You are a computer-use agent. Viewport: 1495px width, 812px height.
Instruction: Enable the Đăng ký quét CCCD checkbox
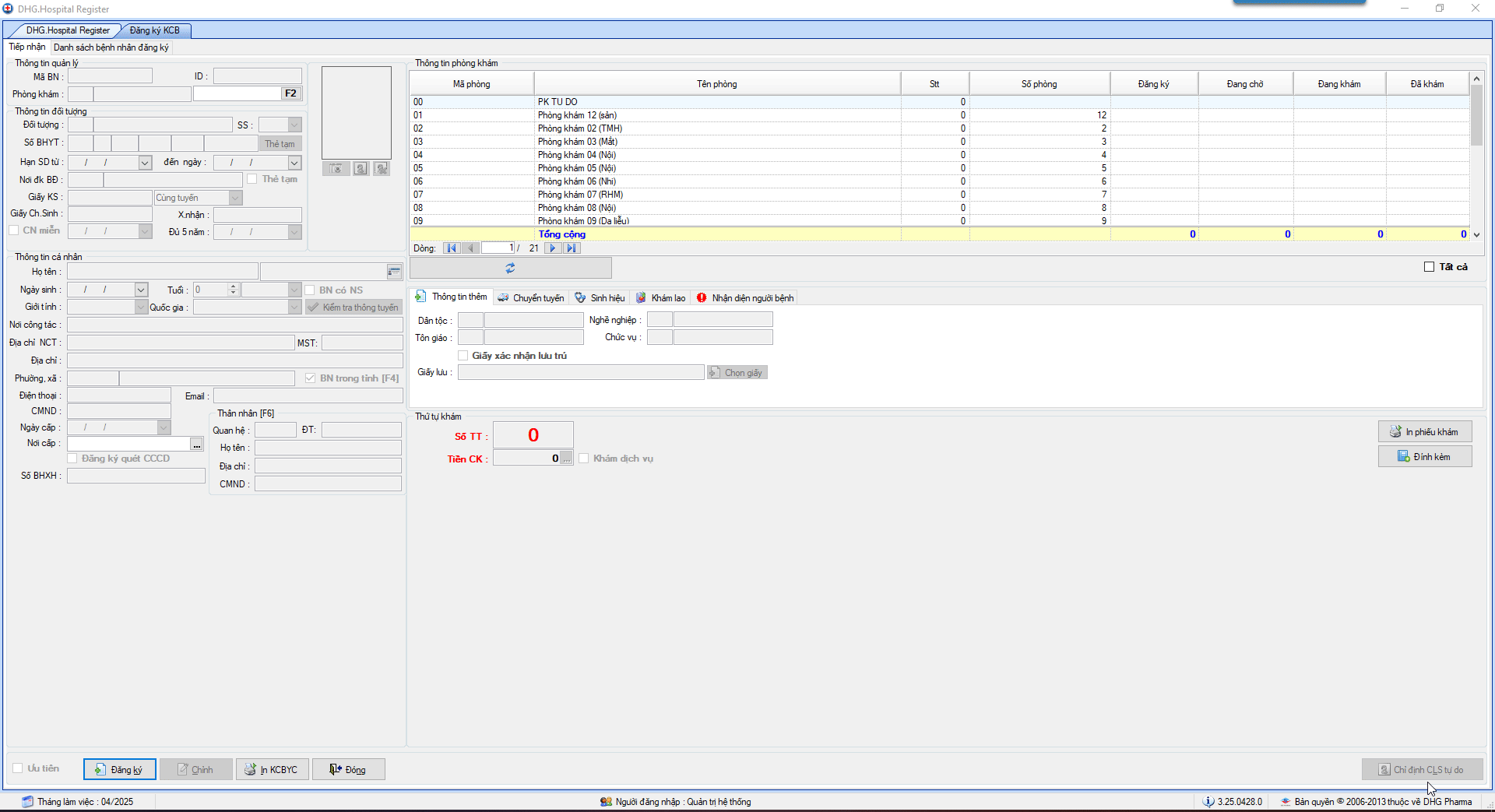pos(72,459)
